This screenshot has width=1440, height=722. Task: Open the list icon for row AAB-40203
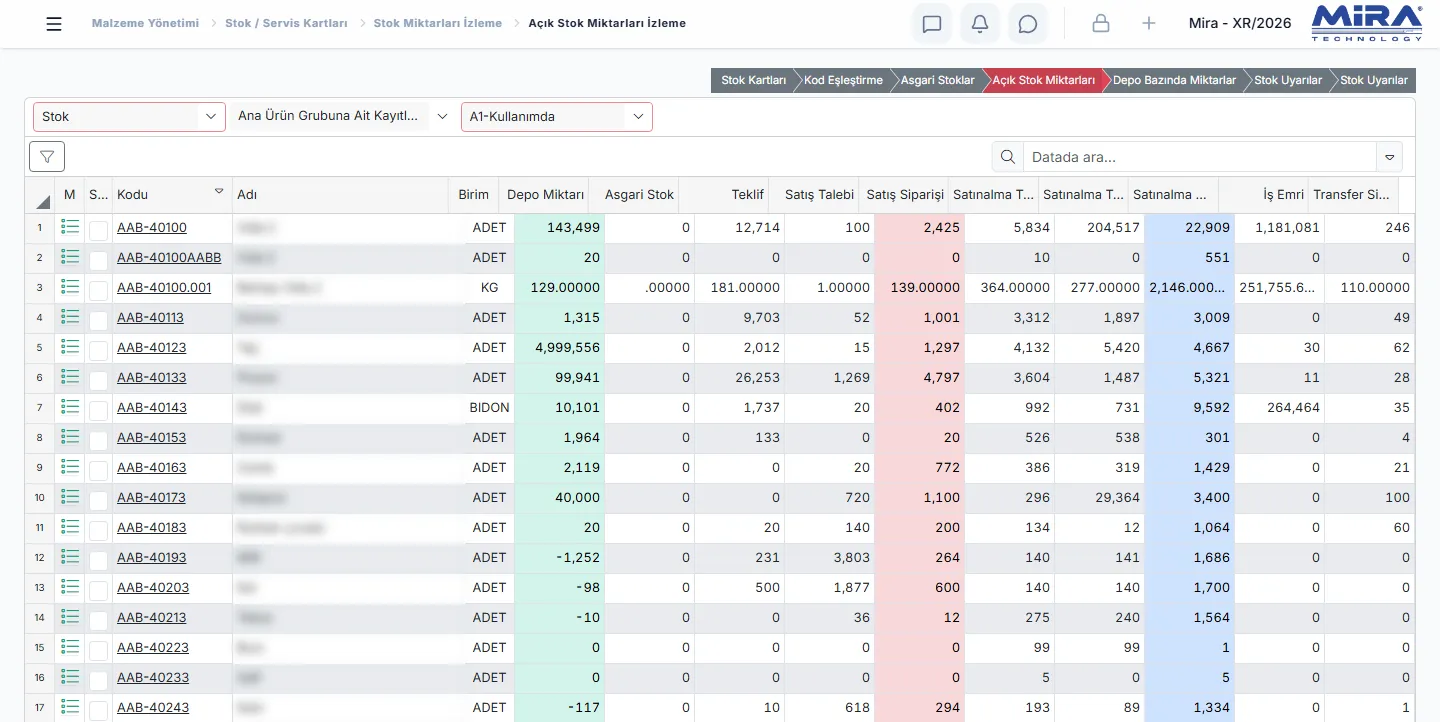70,587
